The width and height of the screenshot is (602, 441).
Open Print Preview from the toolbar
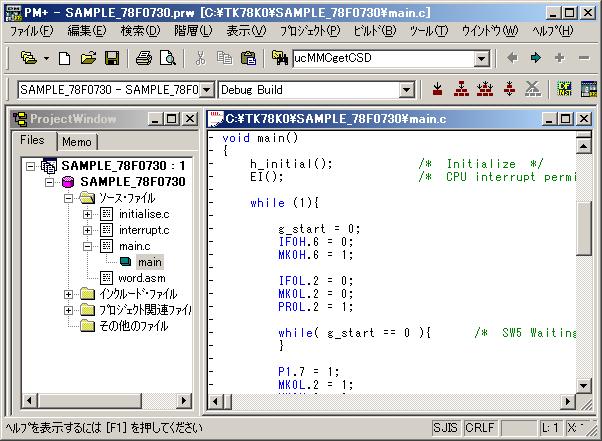point(167,58)
